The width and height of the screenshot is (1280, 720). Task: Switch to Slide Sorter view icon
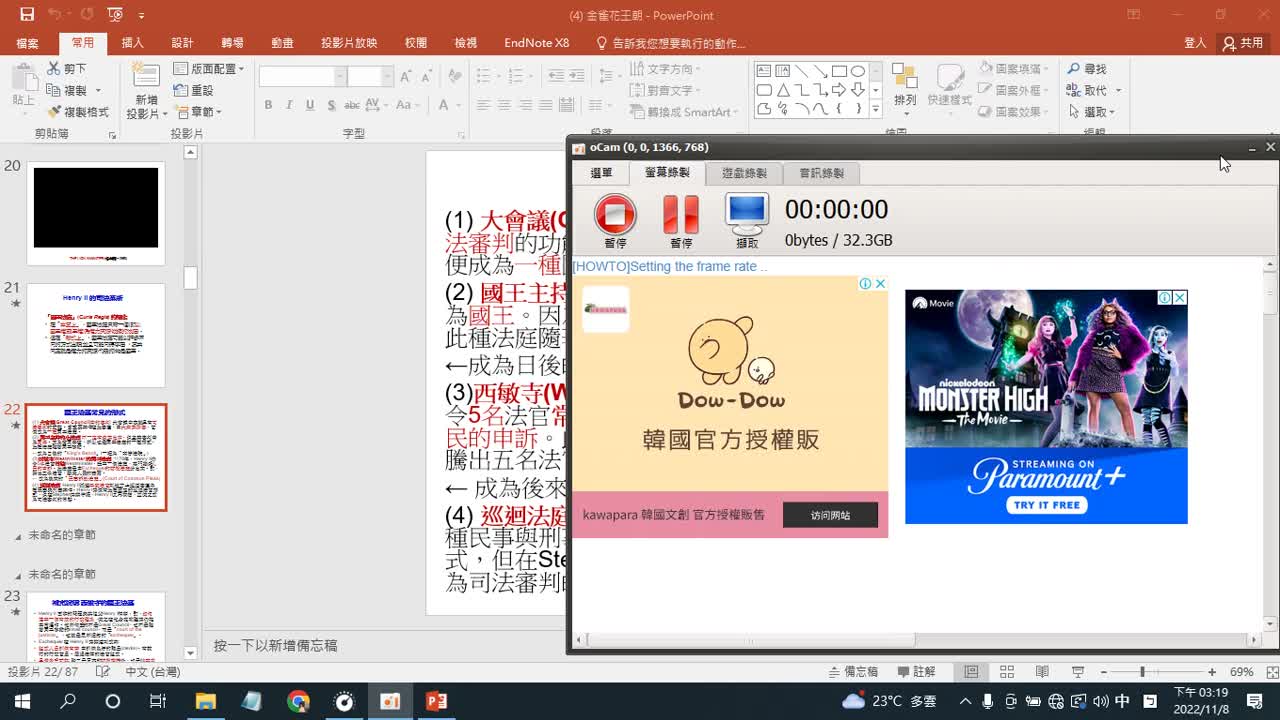pos(1007,672)
